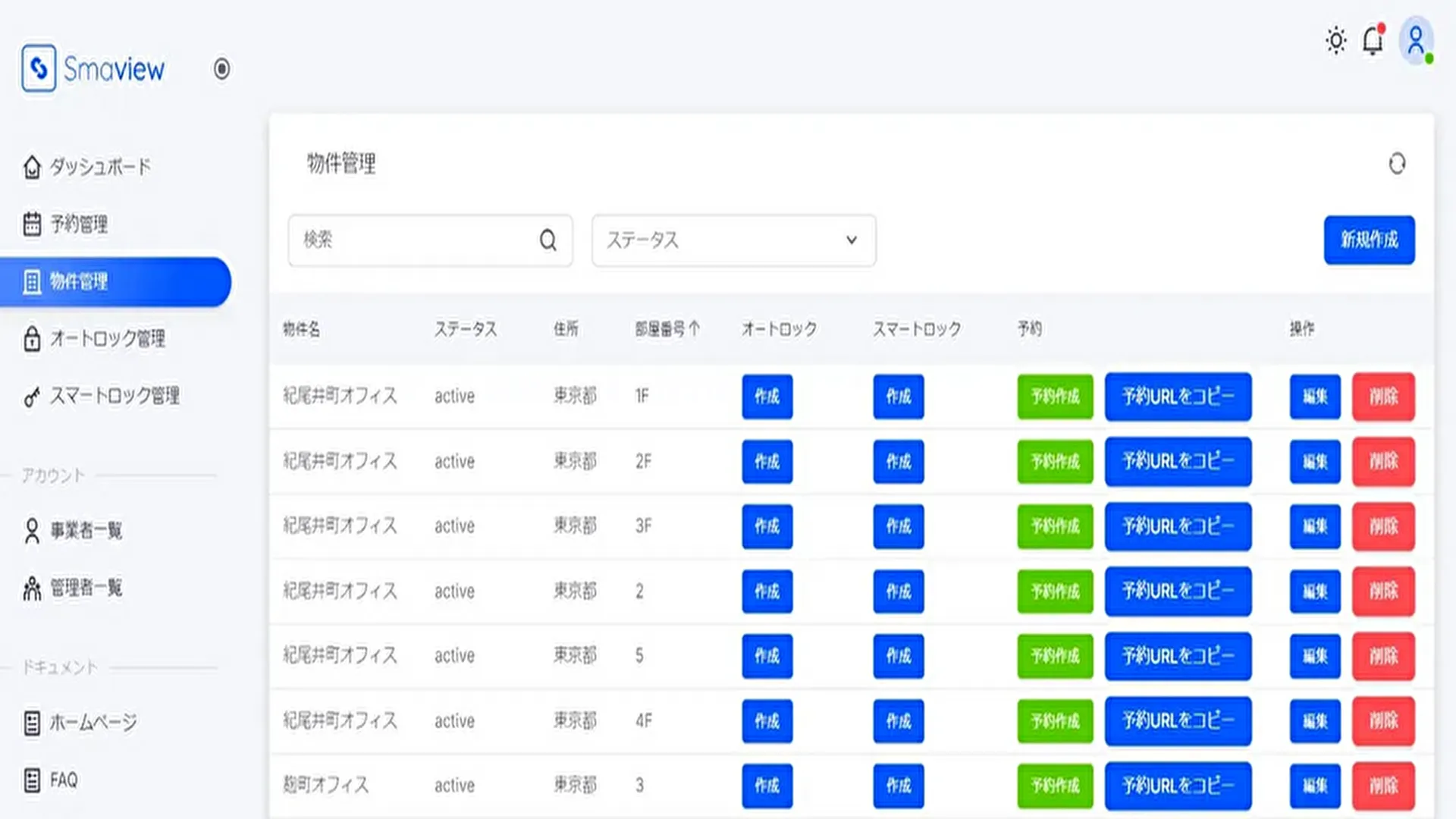Select オートロック管理 lock icon item
Image resolution: width=1456 pixels, height=819 pixels.
(x=106, y=338)
